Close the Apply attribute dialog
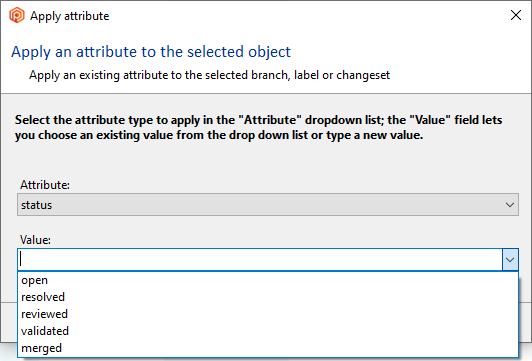Image resolution: width=532 pixels, height=361 pixels. (x=516, y=15)
